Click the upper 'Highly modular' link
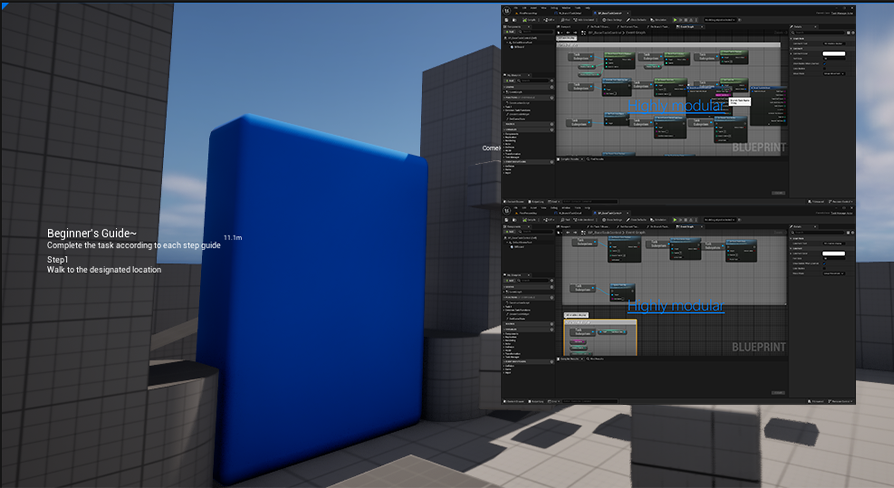894x488 pixels. (x=676, y=106)
